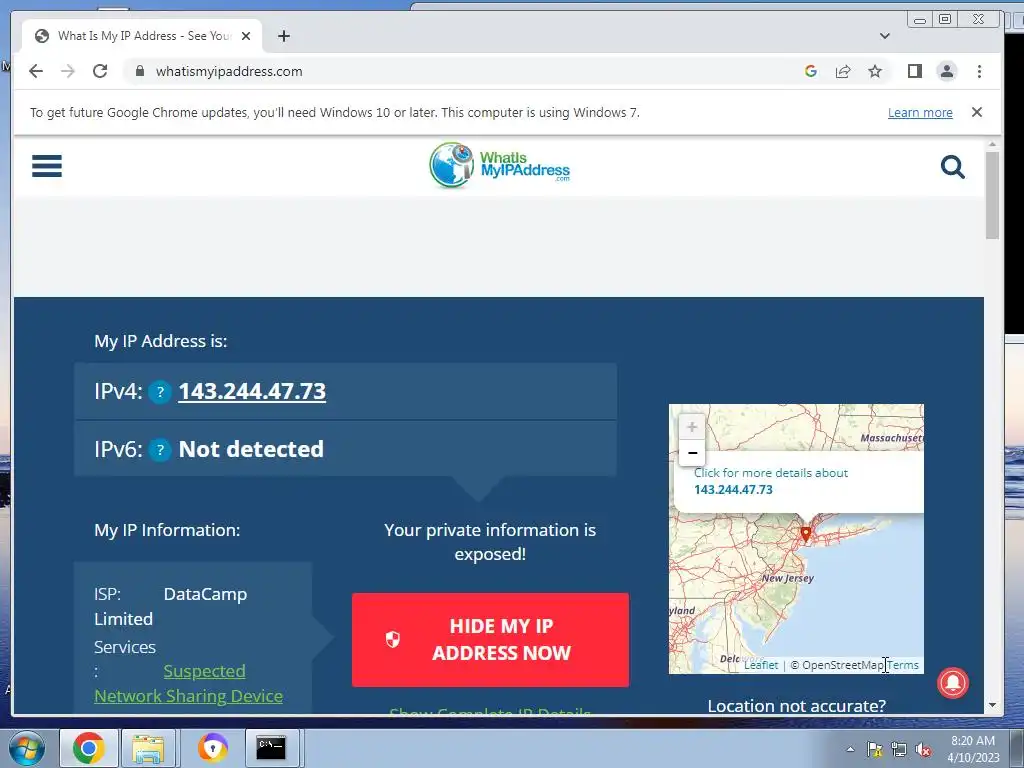Open the taskbar clock 8:20 AM
The width and height of the screenshot is (1024, 768).
point(973,749)
